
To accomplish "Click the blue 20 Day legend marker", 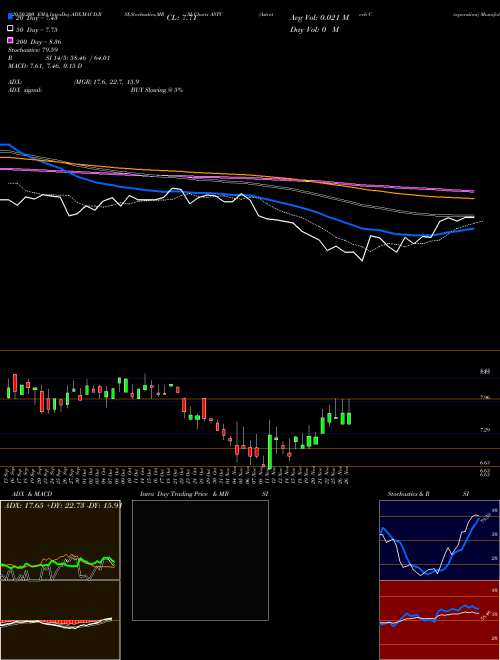I will (x=10, y=17).
